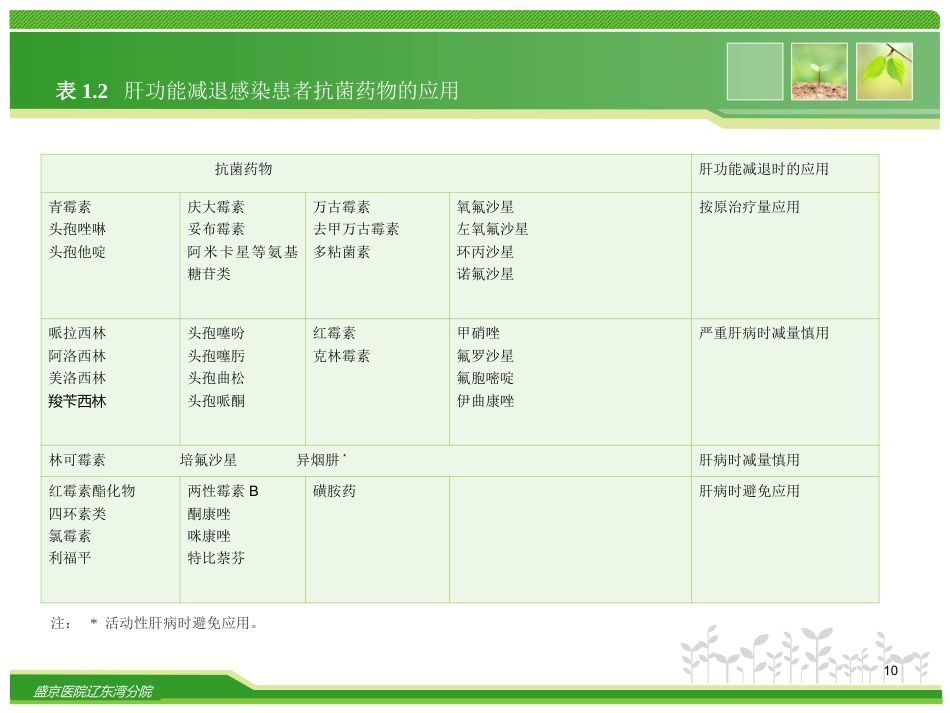The width and height of the screenshot is (950, 713).
Task: Select the text 阿洛西林
Action: pyautogui.click(x=77, y=356)
